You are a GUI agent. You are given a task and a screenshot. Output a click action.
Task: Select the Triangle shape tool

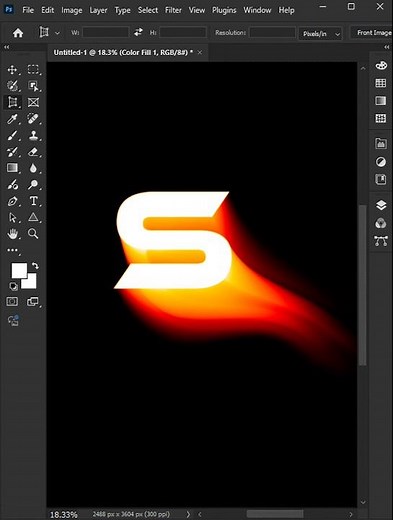point(33,217)
